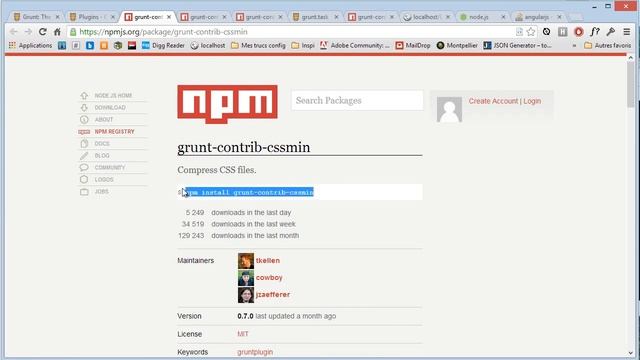Open a new tab button
The height and width of the screenshot is (360, 640).
[x=575, y=17]
